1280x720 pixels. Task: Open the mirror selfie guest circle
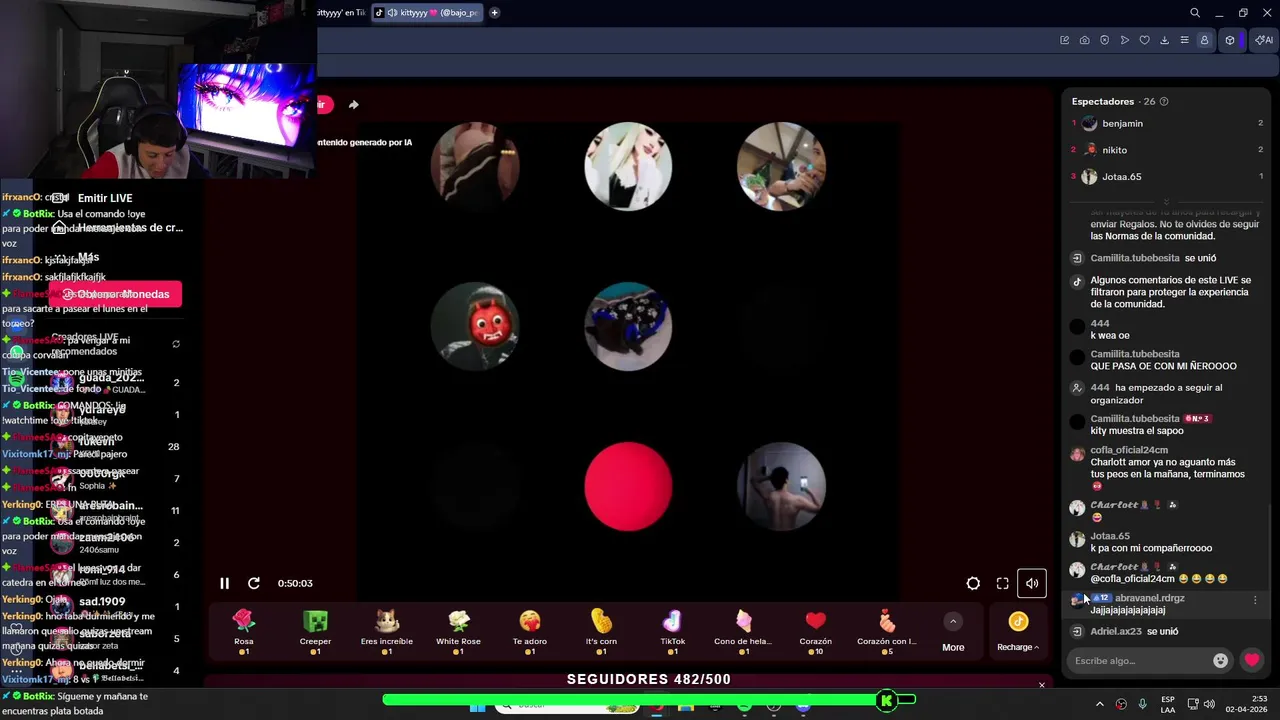tap(781, 486)
